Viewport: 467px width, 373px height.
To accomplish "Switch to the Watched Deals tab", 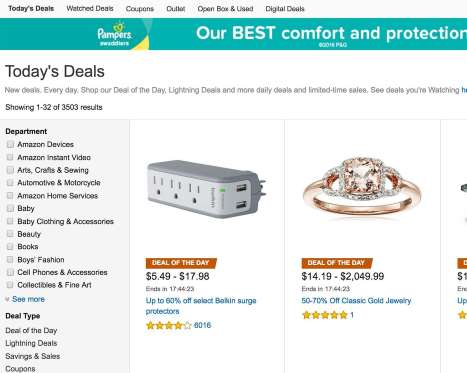I will (x=90, y=9).
